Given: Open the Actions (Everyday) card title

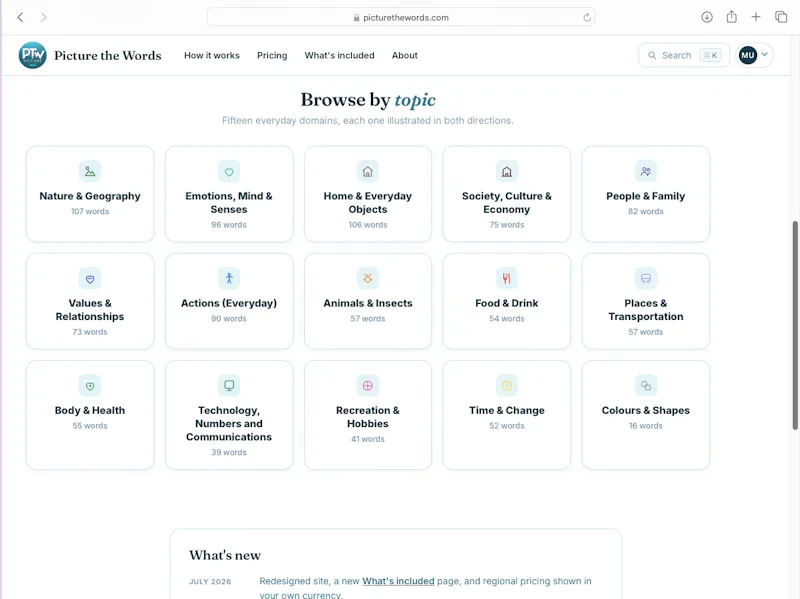Looking at the screenshot, I should 229,303.
